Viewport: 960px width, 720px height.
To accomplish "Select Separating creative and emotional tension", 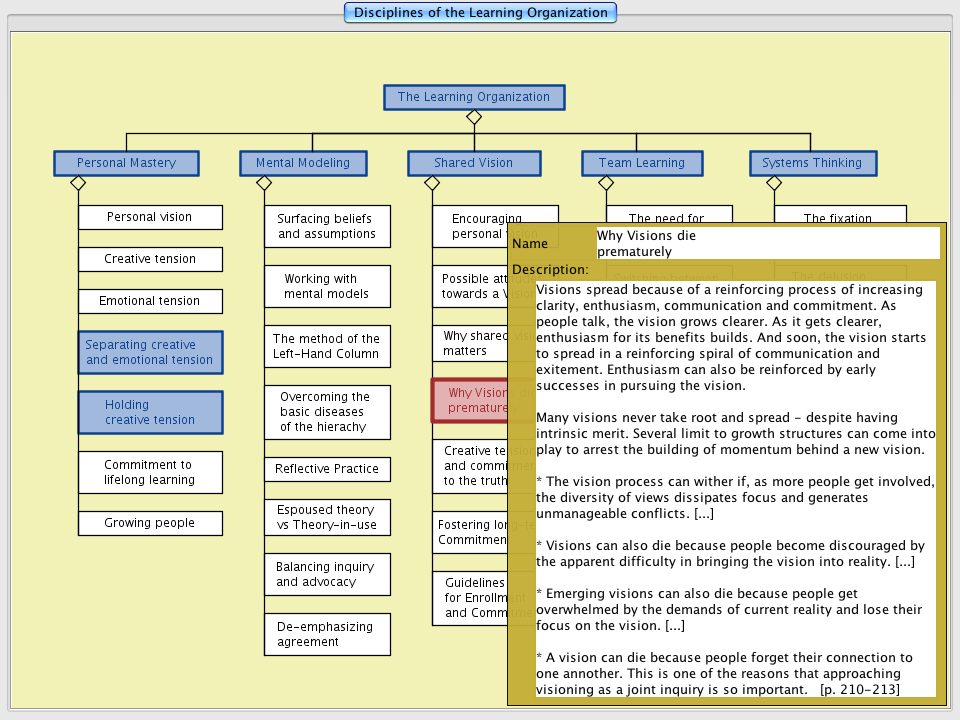I will pos(150,352).
